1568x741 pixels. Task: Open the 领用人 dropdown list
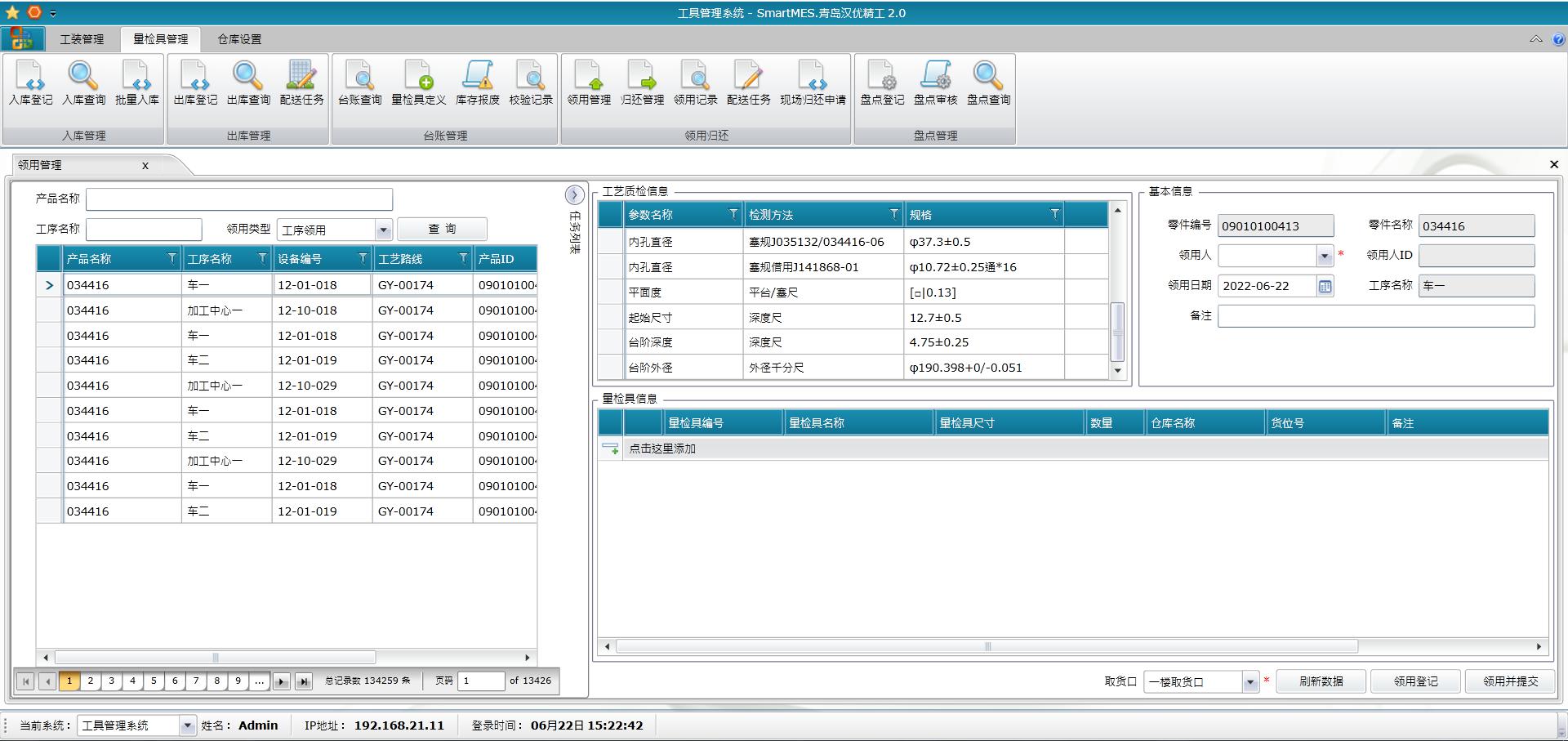[x=1324, y=257]
